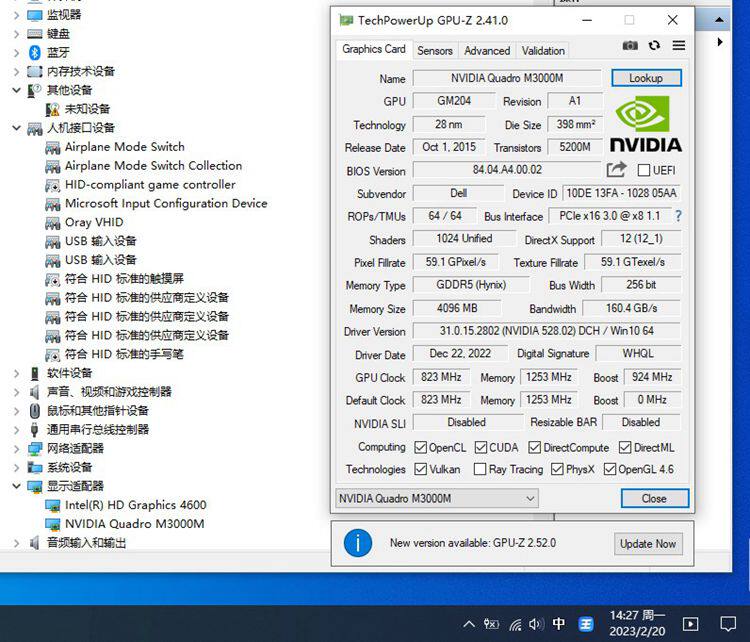Viewport: 750px width, 642px height.
Task: Click the icon of NVIDIA Quadro M3000M device
Action: coord(52,524)
